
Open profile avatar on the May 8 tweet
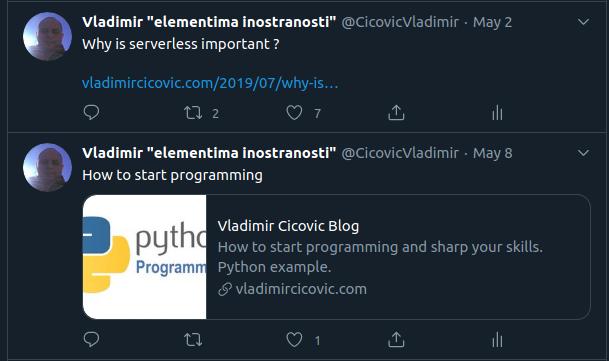[x=47, y=167]
